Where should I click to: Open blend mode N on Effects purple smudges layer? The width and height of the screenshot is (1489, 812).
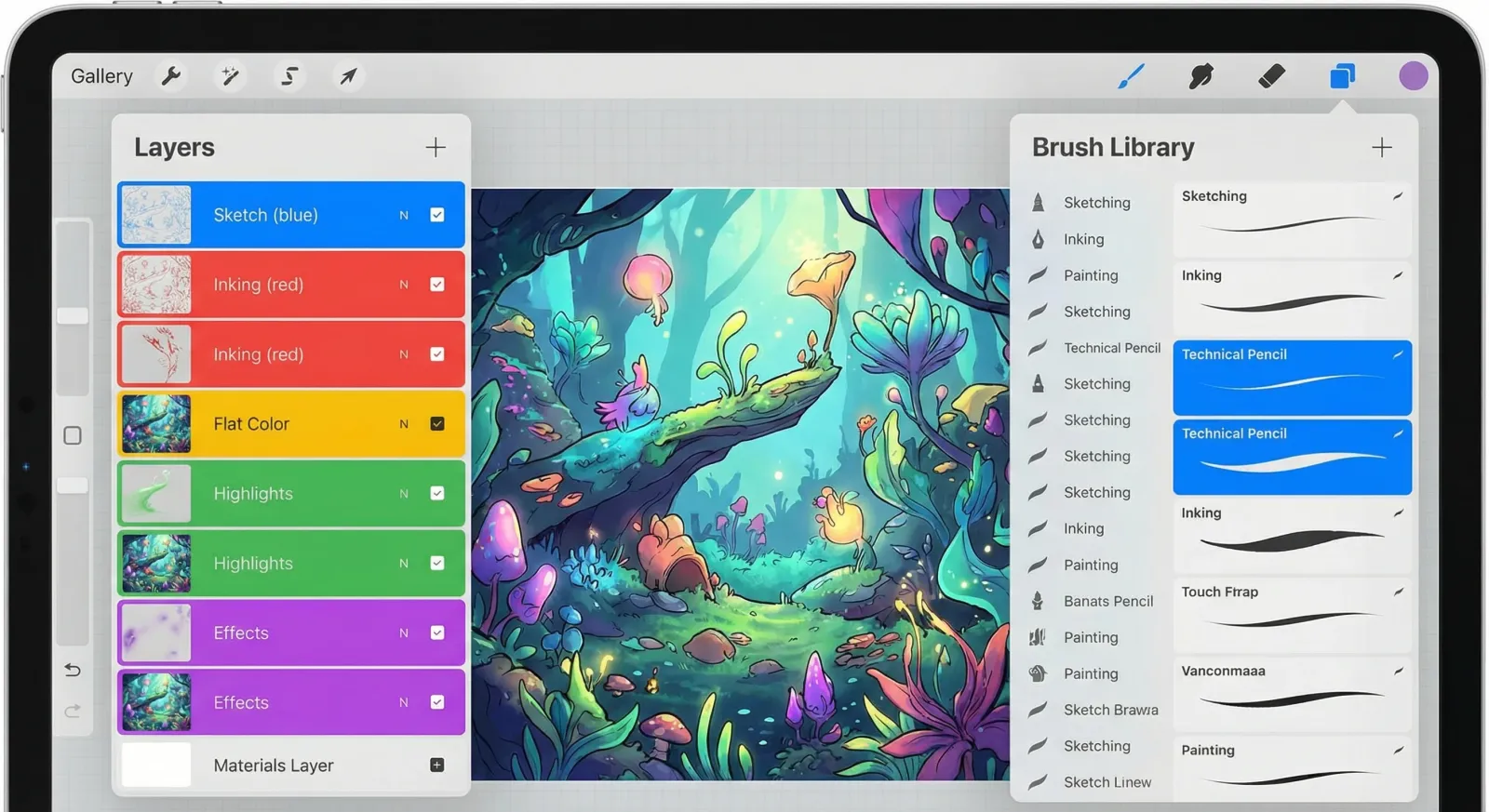pyautogui.click(x=404, y=632)
